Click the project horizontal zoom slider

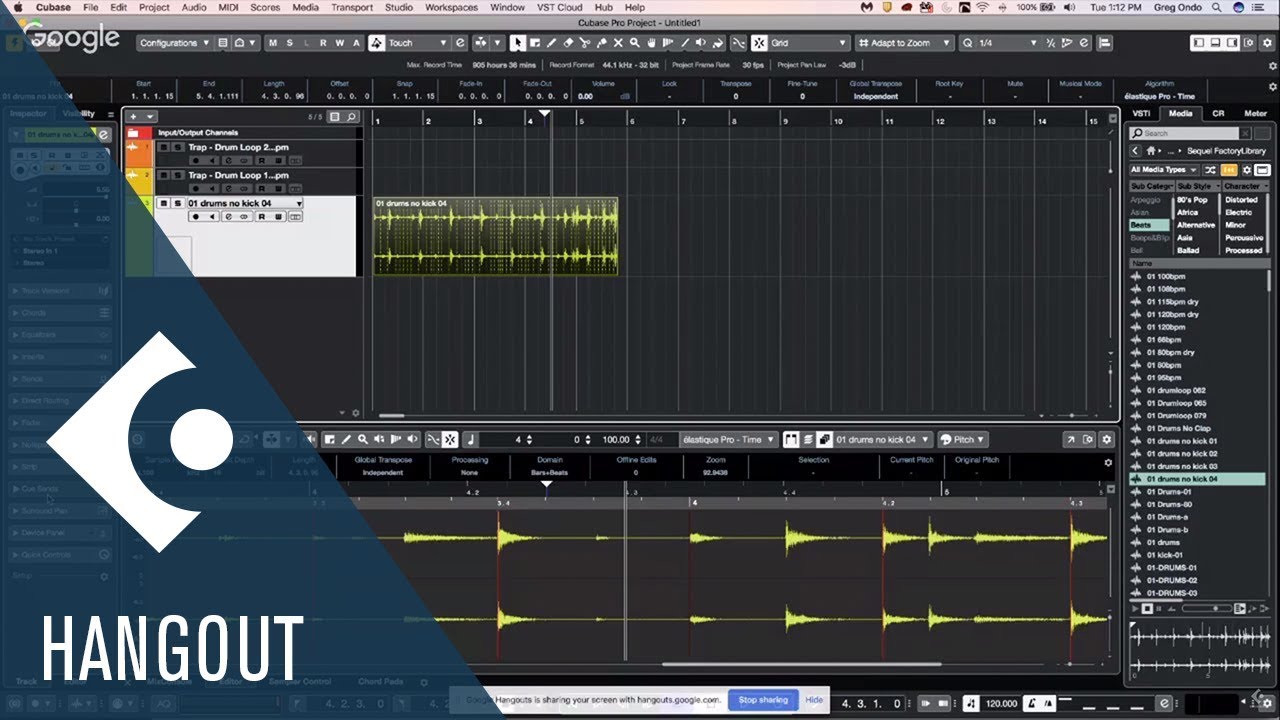(x=1071, y=415)
